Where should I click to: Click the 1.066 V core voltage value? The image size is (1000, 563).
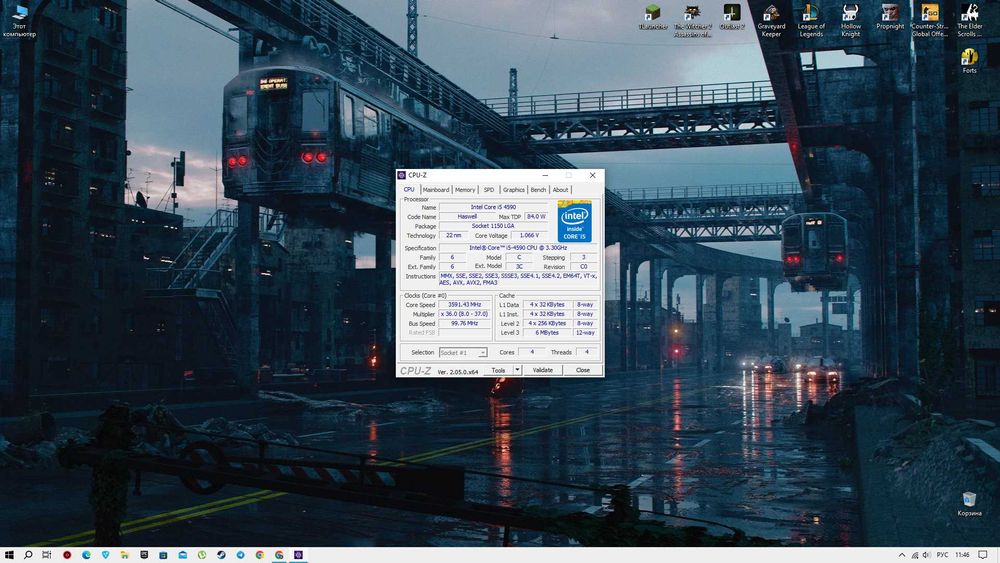click(529, 235)
